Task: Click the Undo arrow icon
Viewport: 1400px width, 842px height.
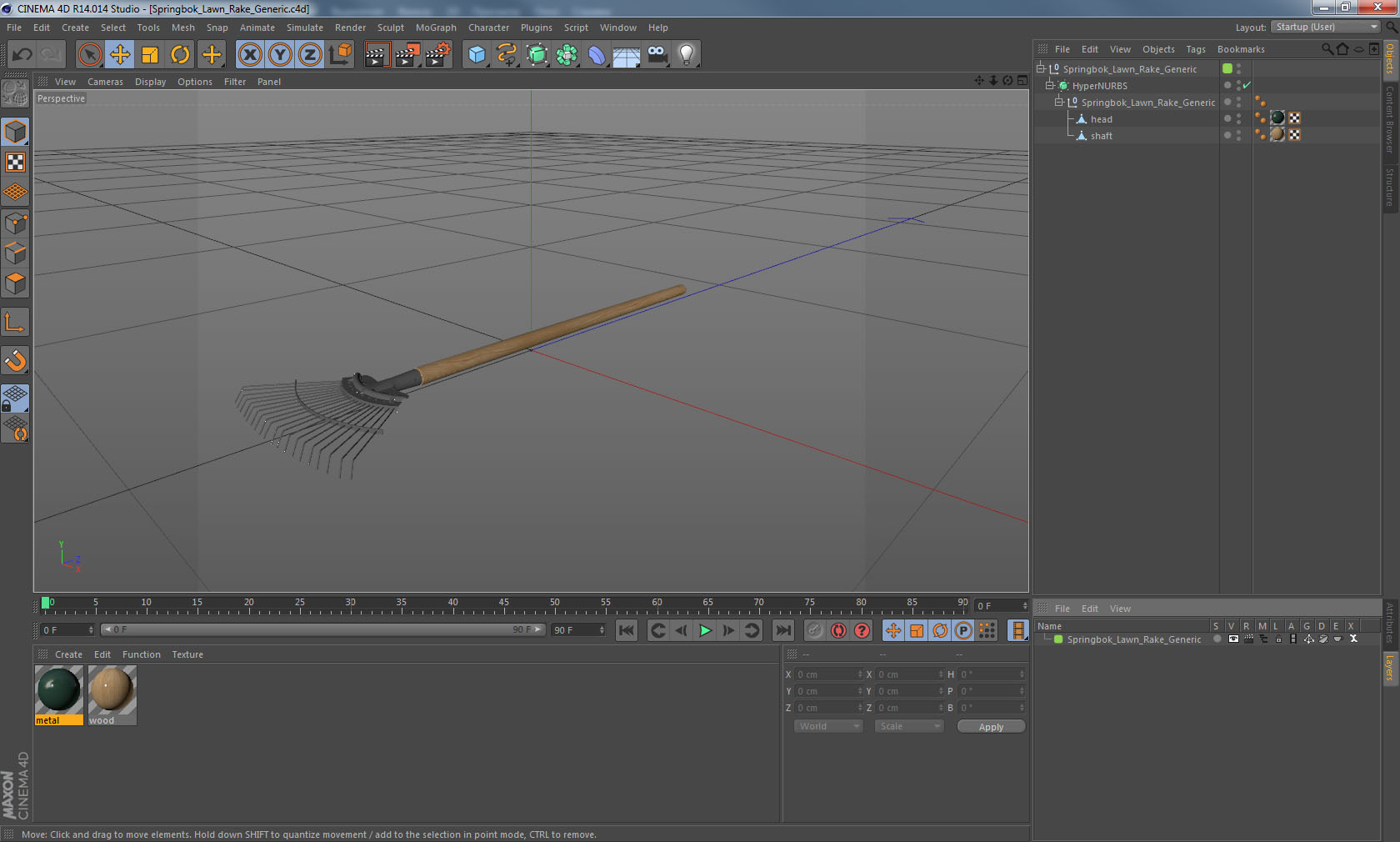Action: [22, 55]
